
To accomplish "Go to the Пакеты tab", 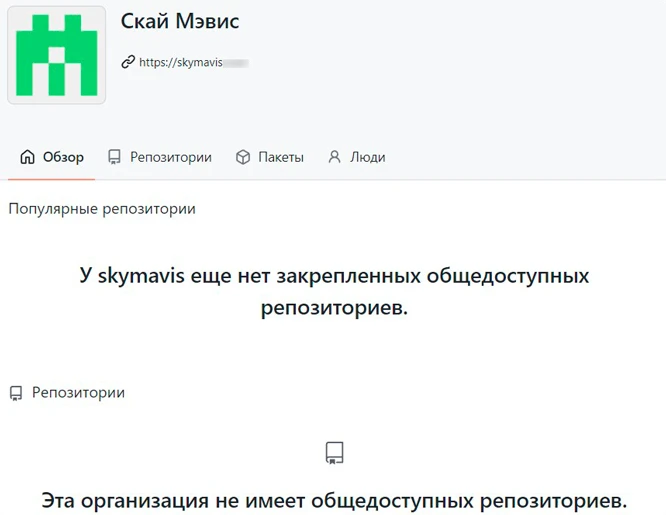I will coord(280,157).
